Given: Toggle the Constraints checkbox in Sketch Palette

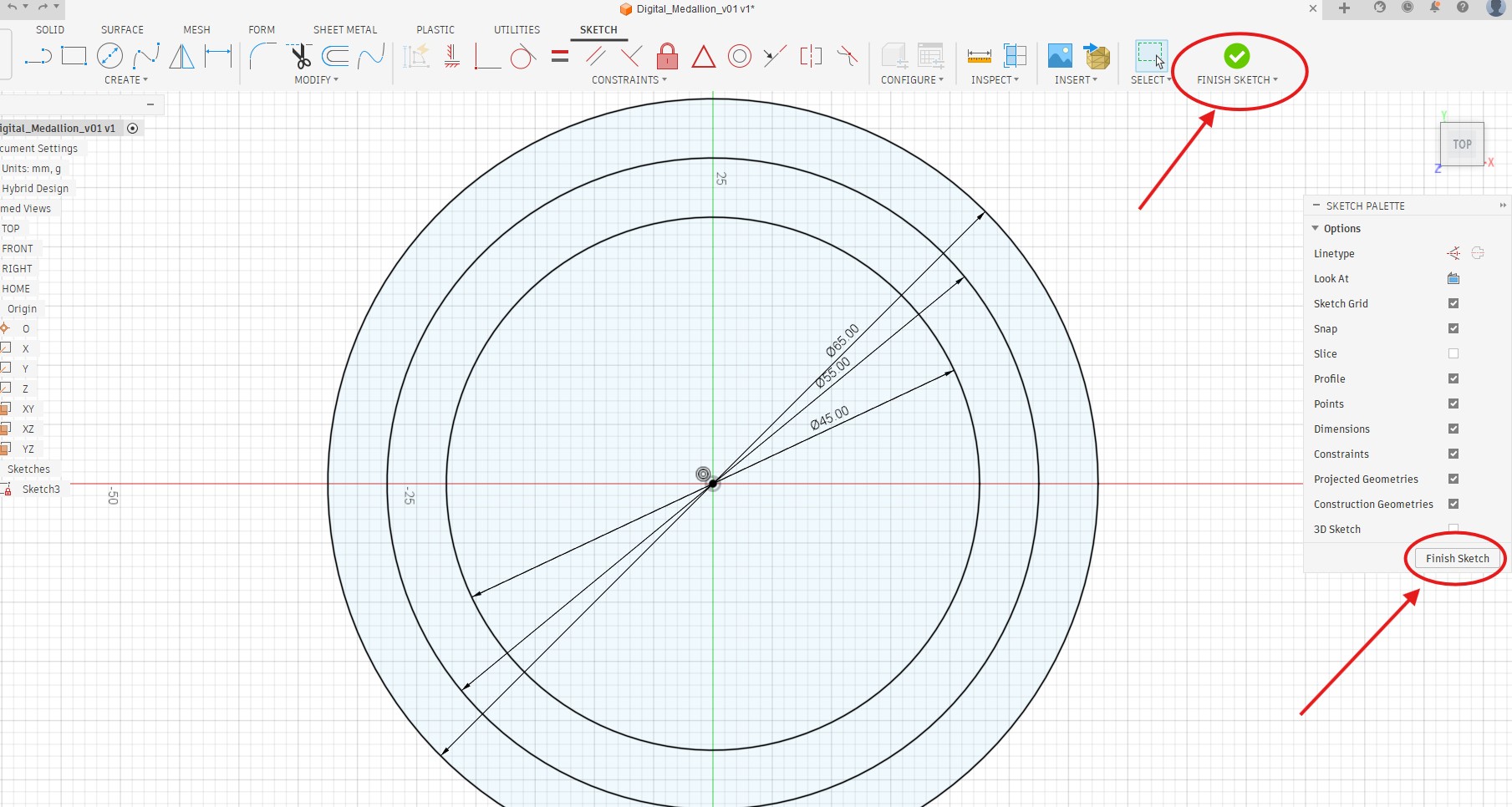Looking at the screenshot, I should [1453, 454].
